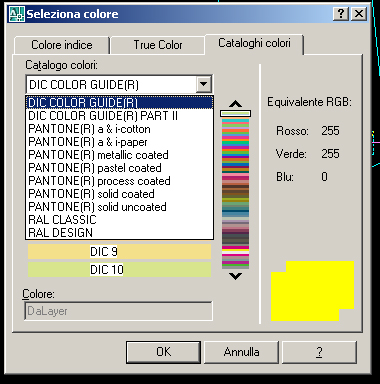
Task: Confirm with the OK button
Action: tap(163, 352)
